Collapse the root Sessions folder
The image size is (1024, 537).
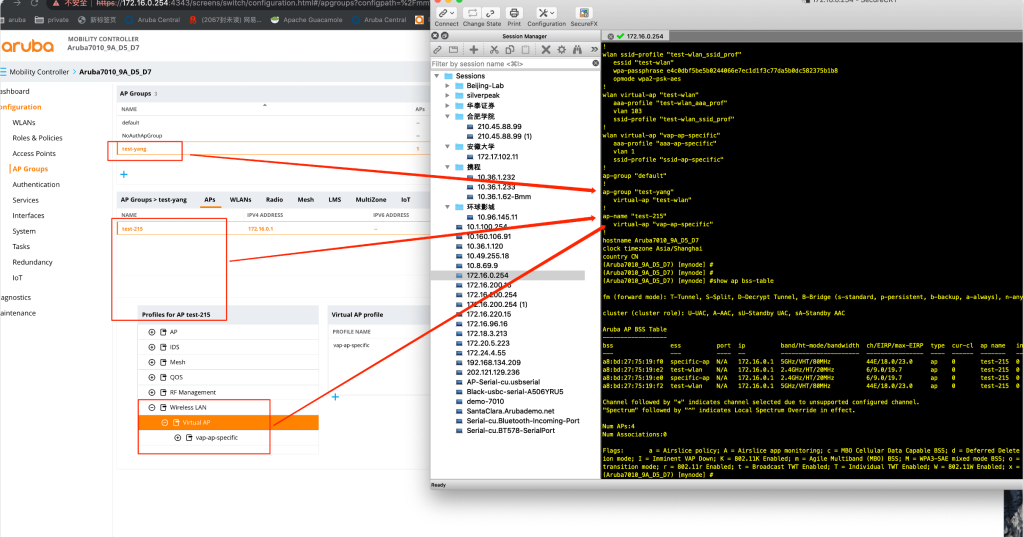tap(437, 76)
